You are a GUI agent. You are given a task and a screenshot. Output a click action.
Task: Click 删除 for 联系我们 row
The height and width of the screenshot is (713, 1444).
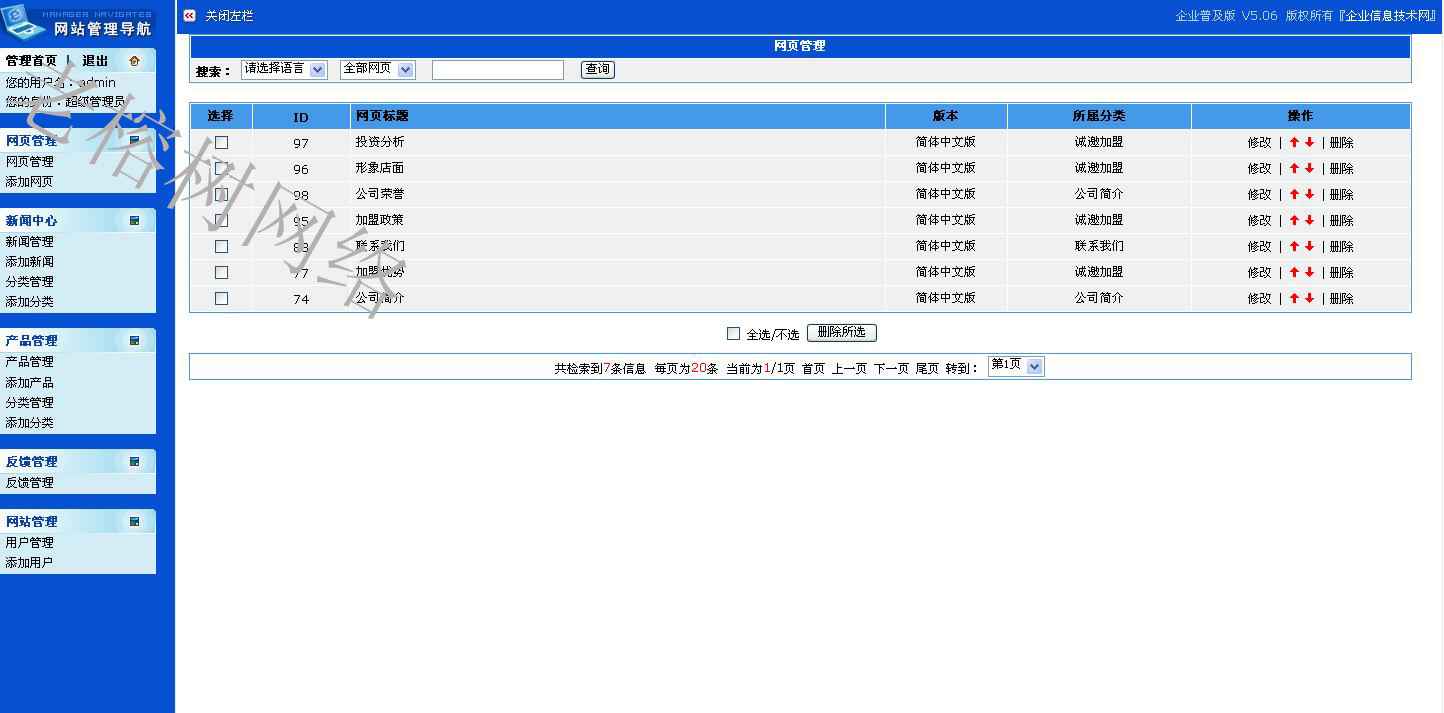1341,246
